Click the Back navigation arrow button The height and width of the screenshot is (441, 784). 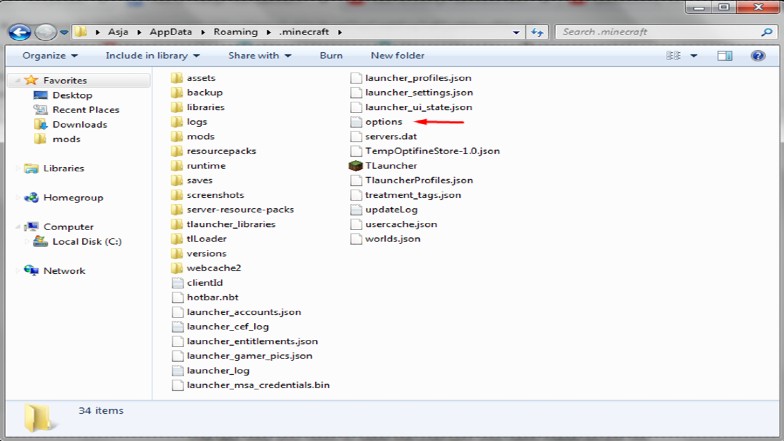click(x=20, y=32)
